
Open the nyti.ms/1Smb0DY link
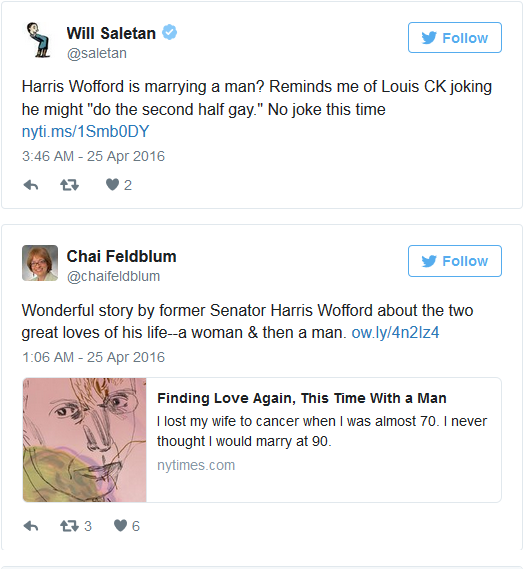pyautogui.click(x=86, y=132)
